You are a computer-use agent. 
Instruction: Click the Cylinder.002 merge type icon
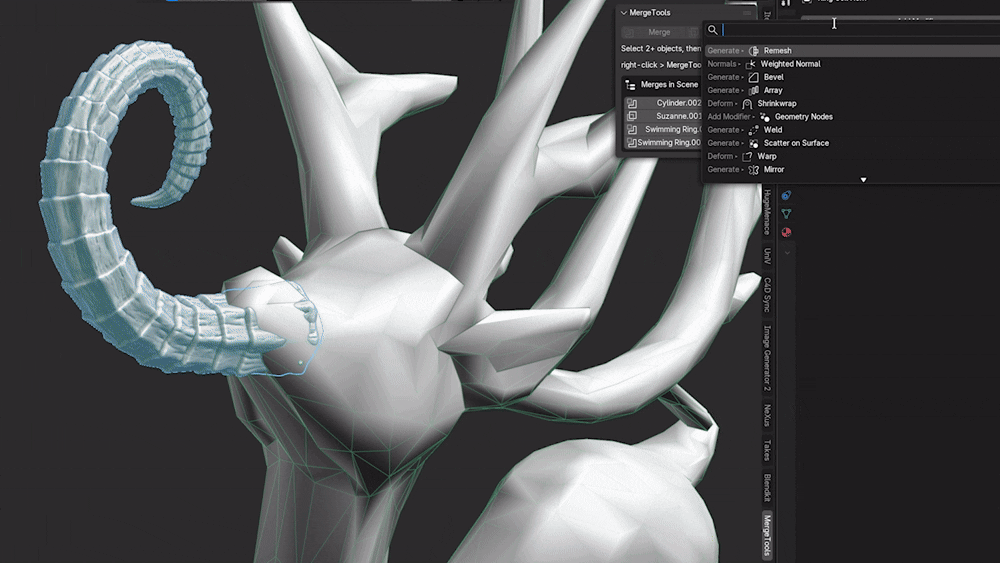coord(631,103)
